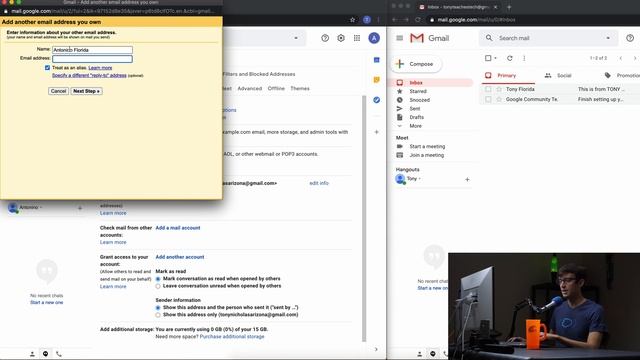This screenshot has height=360, width=640.
Task: Refresh the inbox in right window
Action: 509,58
